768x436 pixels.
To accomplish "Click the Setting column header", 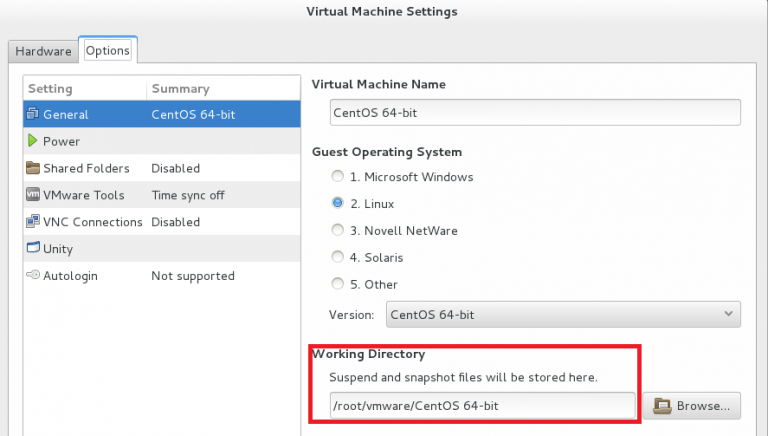I will pyautogui.click(x=85, y=89).
